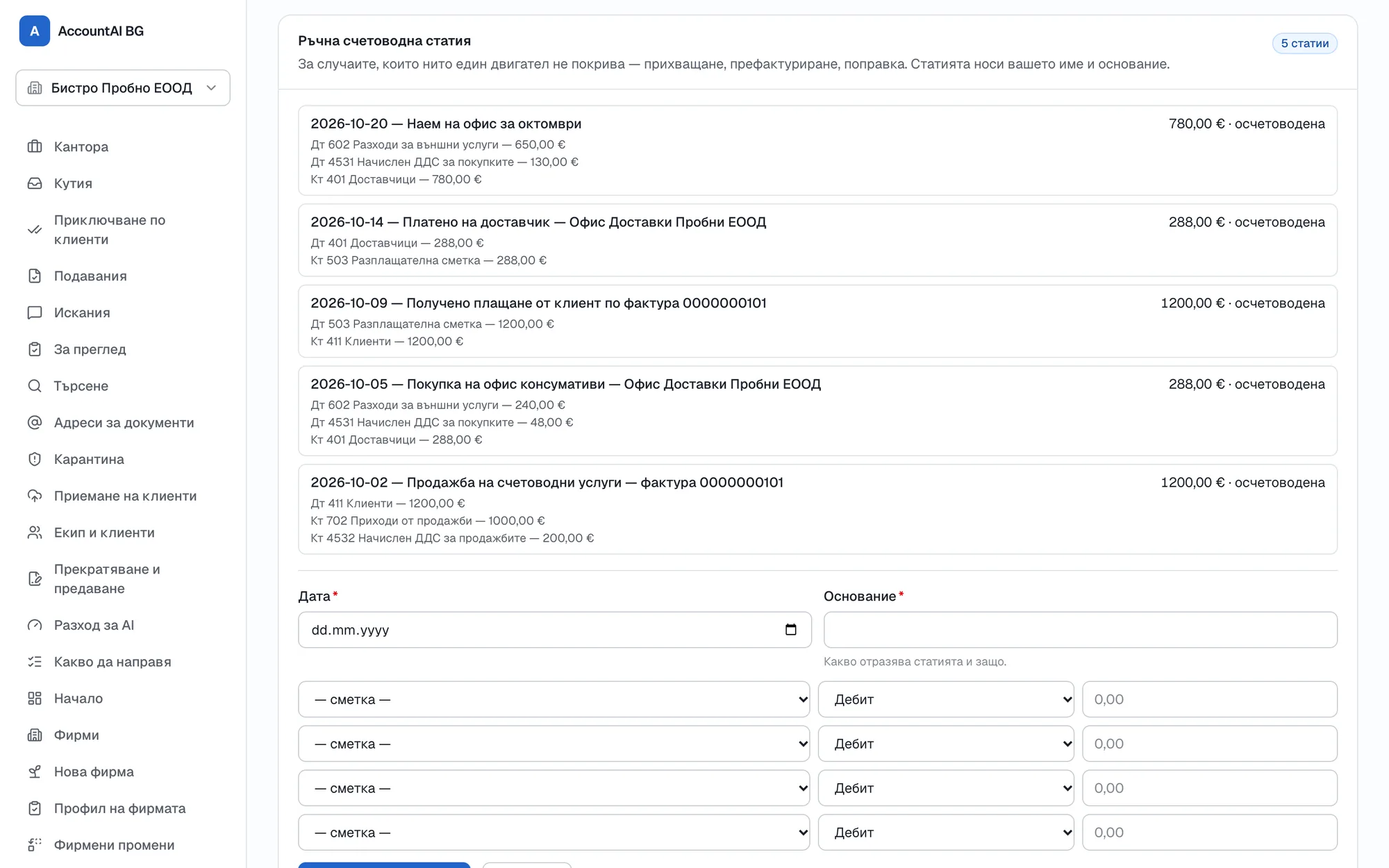The width and height of the screenshot is (1389, 868).
Task: Go to Фирмени промени menu item
Action: coord(123,845)
